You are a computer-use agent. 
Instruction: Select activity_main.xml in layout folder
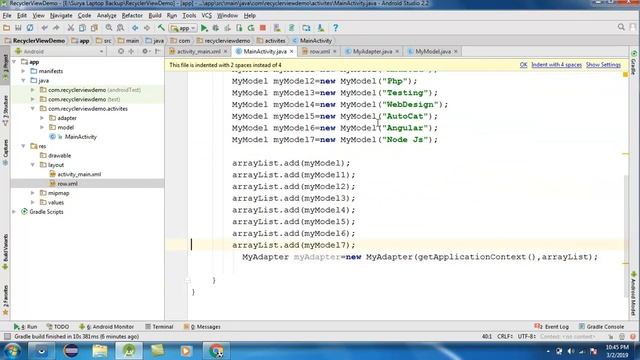coord(79,174)
